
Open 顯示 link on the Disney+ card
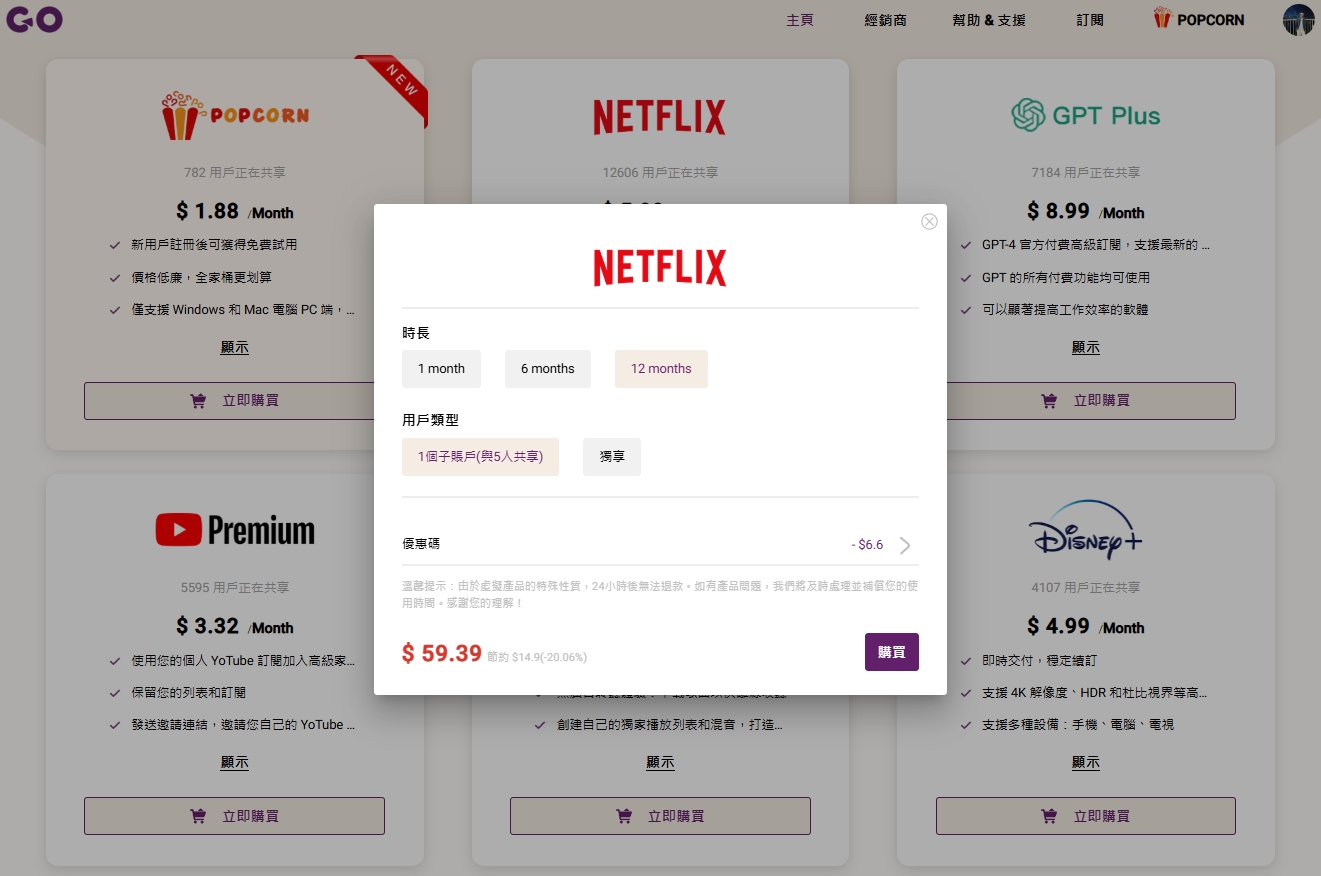click(x=1086, y=763)
